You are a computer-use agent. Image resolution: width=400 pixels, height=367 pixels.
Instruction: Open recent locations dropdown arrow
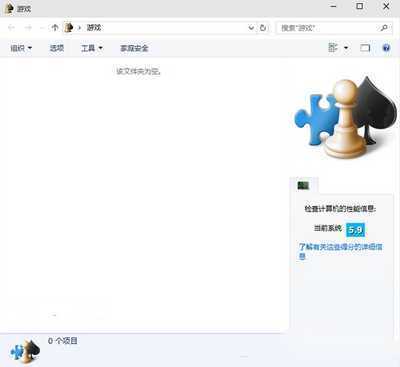click(x=42, y=28)
